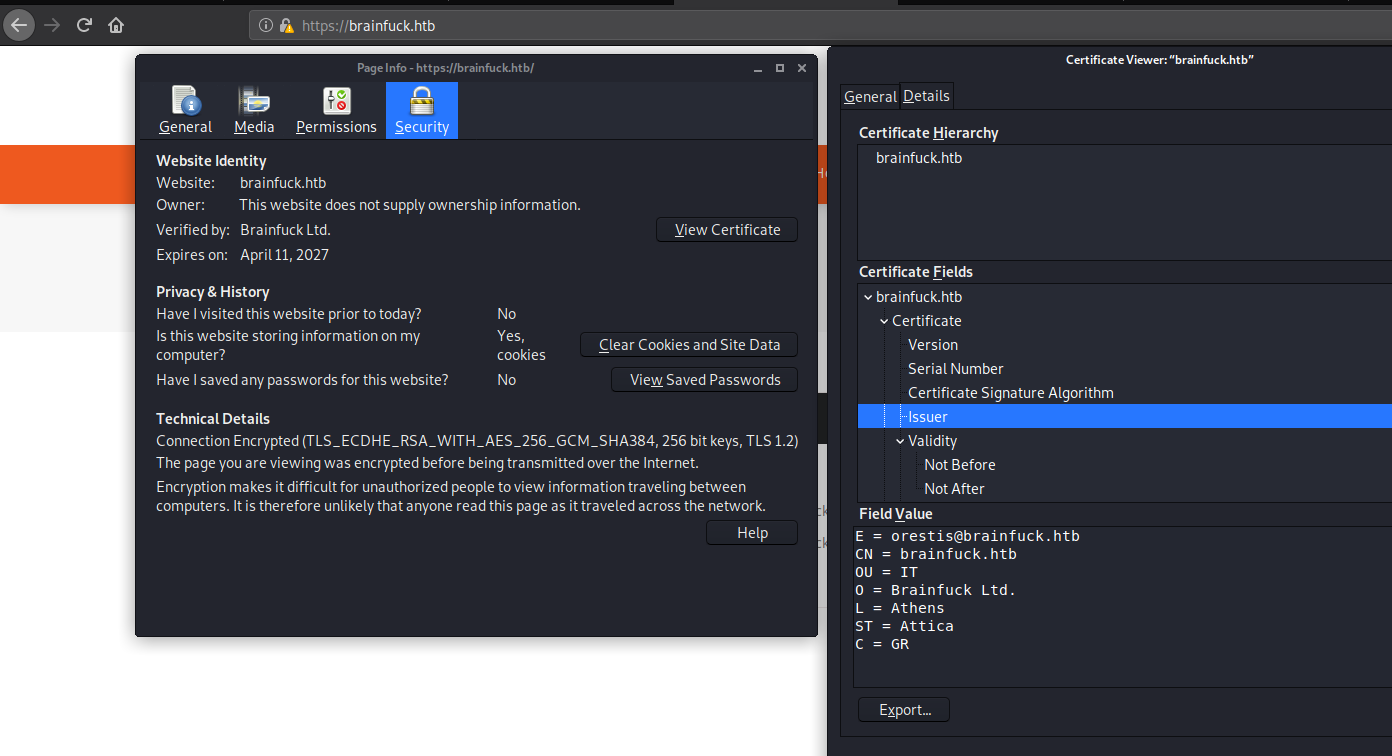Select Certificate Signature Algorithm field
The height and width of the screenshot is (756, 1392).
(x=1011, y=393)
